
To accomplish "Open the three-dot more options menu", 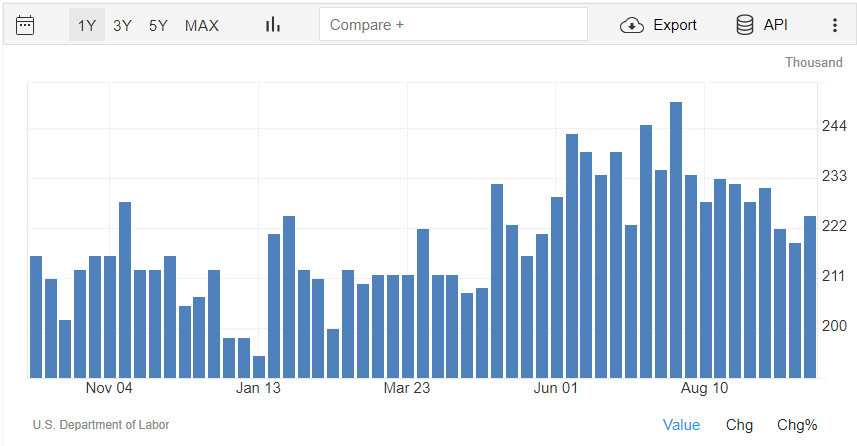I will [835, 25].
